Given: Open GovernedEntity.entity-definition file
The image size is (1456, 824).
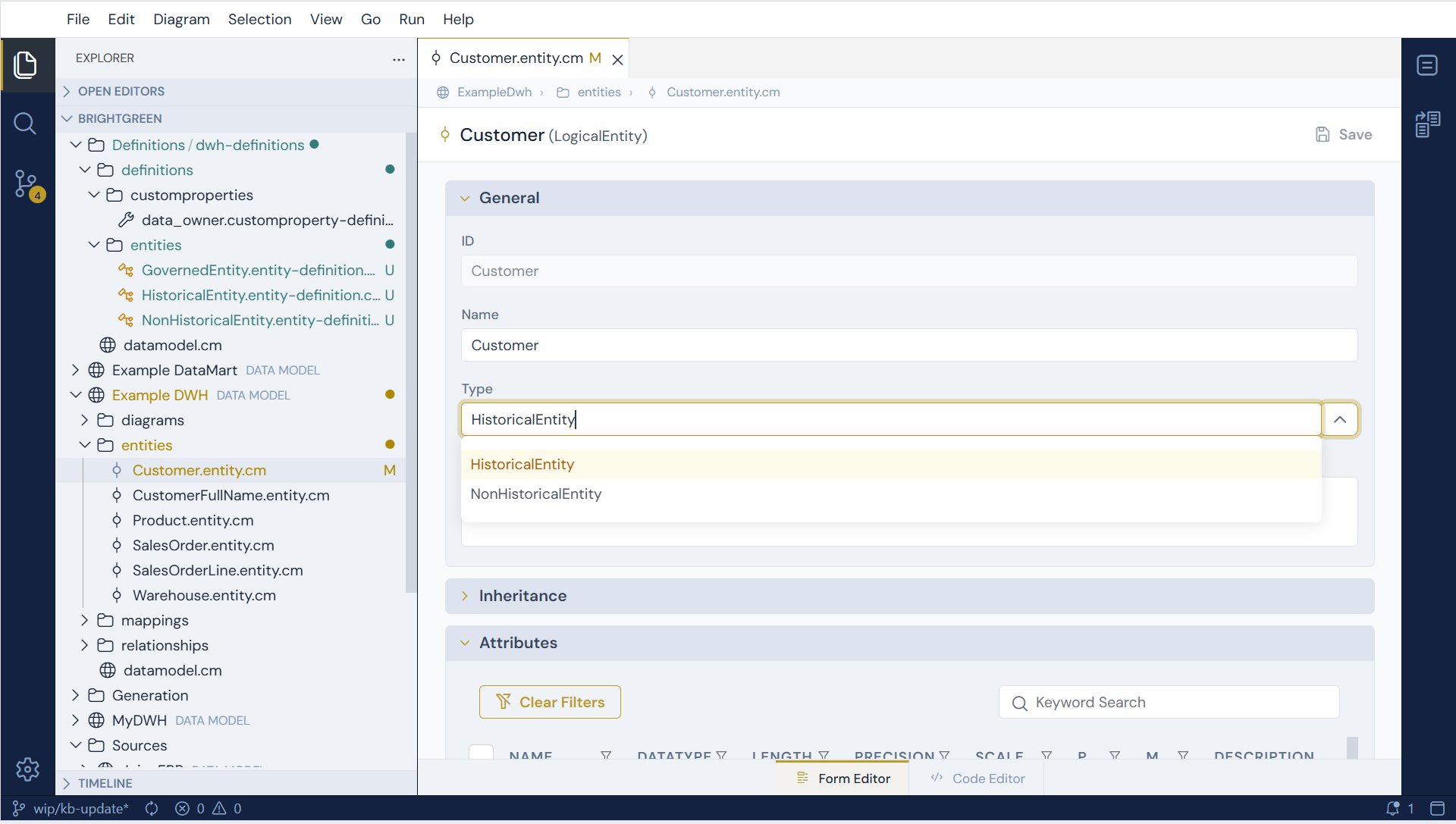Looking at the screenshot, I should tap(258, 271).
